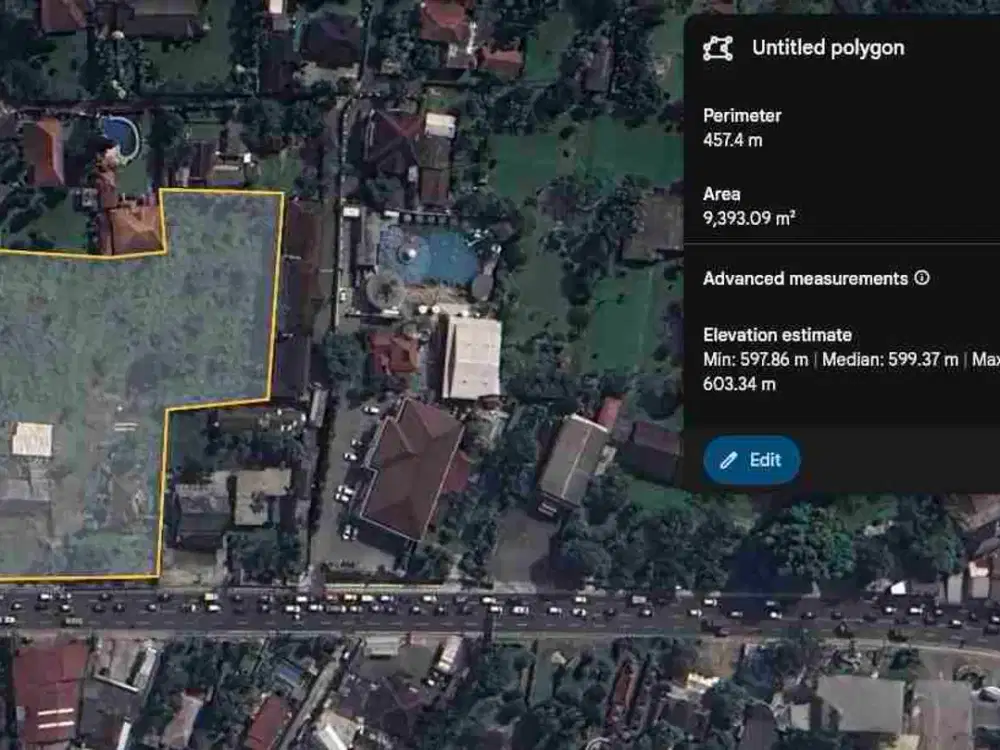The image size is (1000, 750).
Task: Open the Advanced measurements info icon
Action: 922,278
